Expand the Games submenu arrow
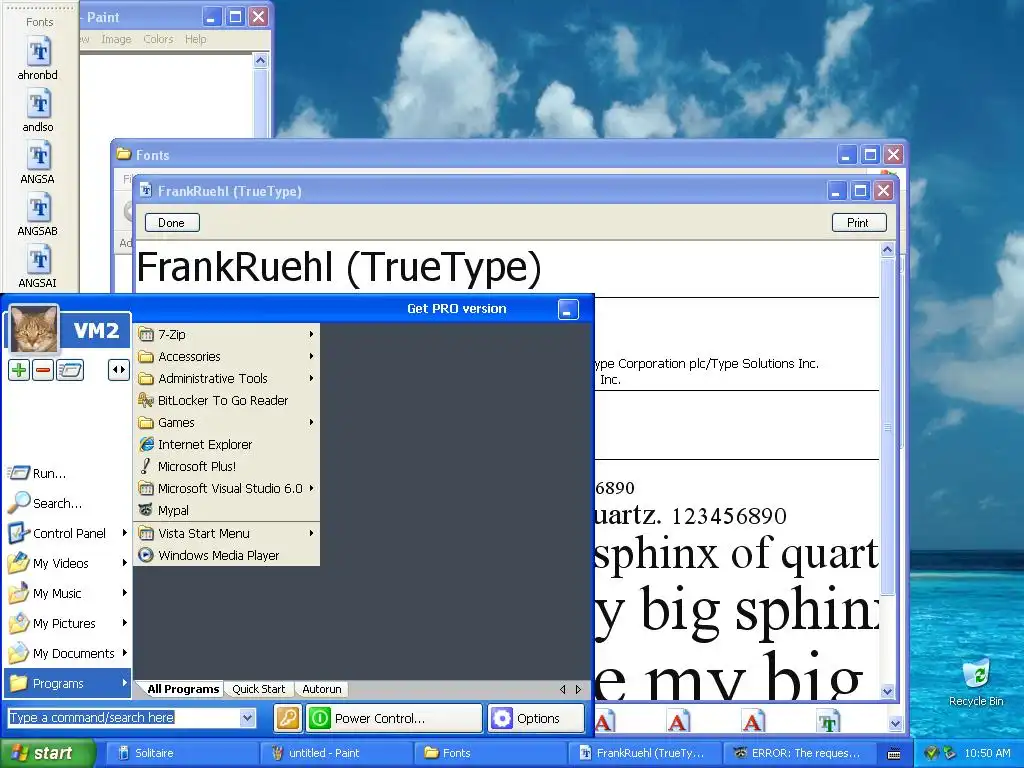This screenshot has height=768, width=1024. click(311, 423)
